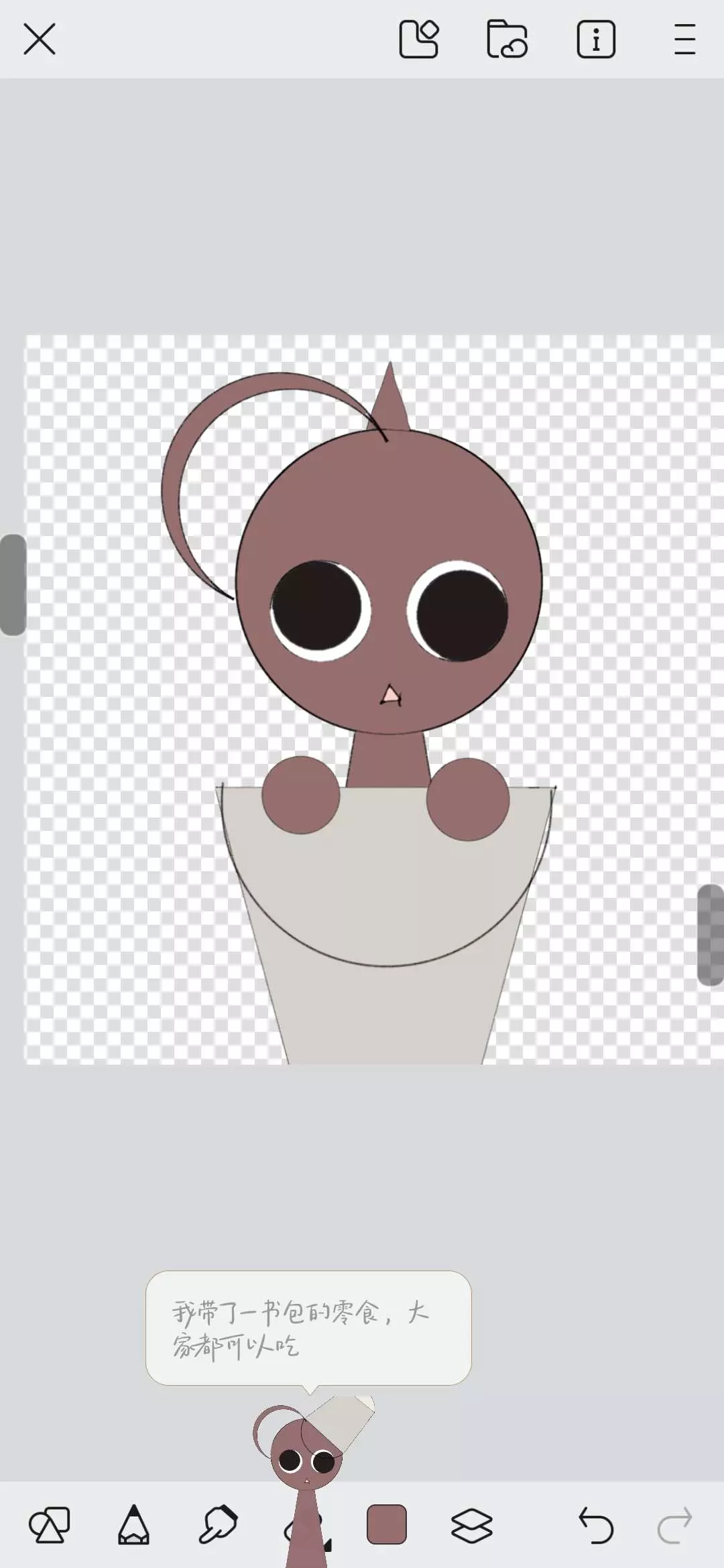Select the pencil tool
The image size is (724, 1568).
[x=133, y=1526]
